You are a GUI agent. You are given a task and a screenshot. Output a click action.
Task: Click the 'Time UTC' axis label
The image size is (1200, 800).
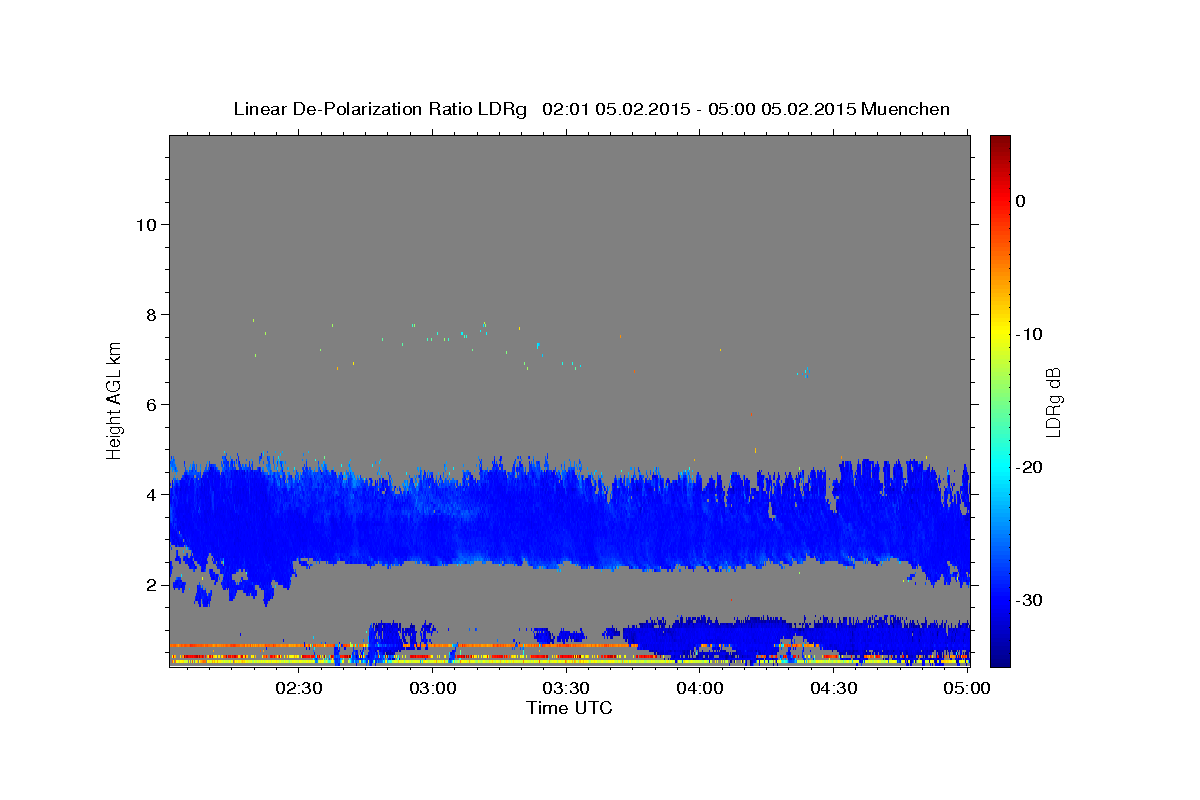569,708
